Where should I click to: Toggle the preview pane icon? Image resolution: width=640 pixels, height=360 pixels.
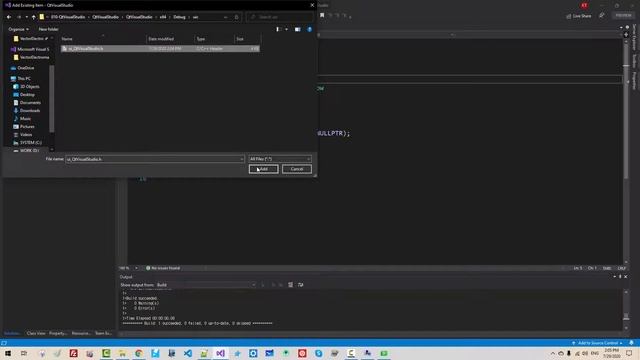[298, 29]
